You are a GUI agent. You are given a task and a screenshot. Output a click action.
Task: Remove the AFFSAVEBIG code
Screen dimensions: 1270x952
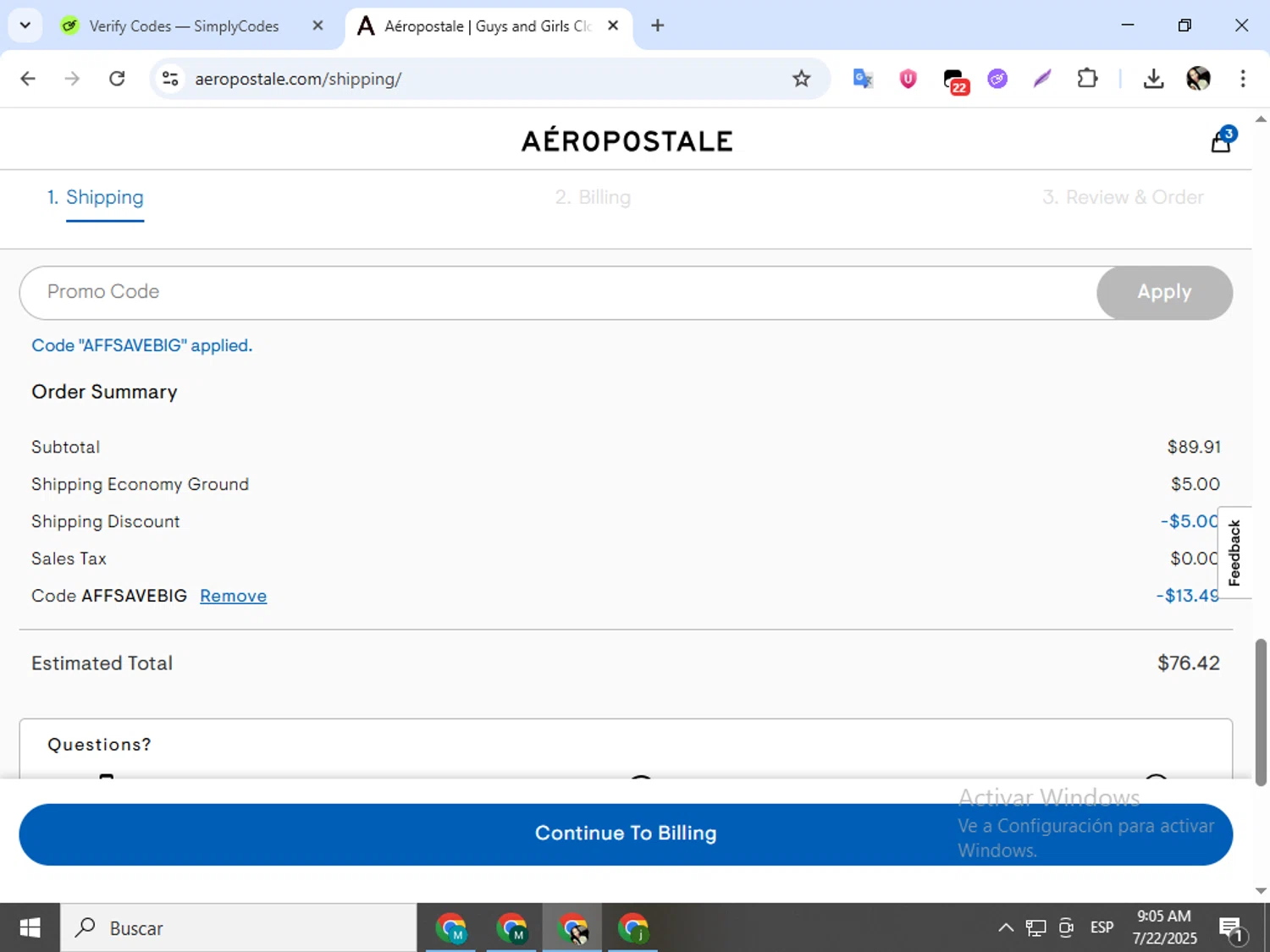[x=233, y=596]
